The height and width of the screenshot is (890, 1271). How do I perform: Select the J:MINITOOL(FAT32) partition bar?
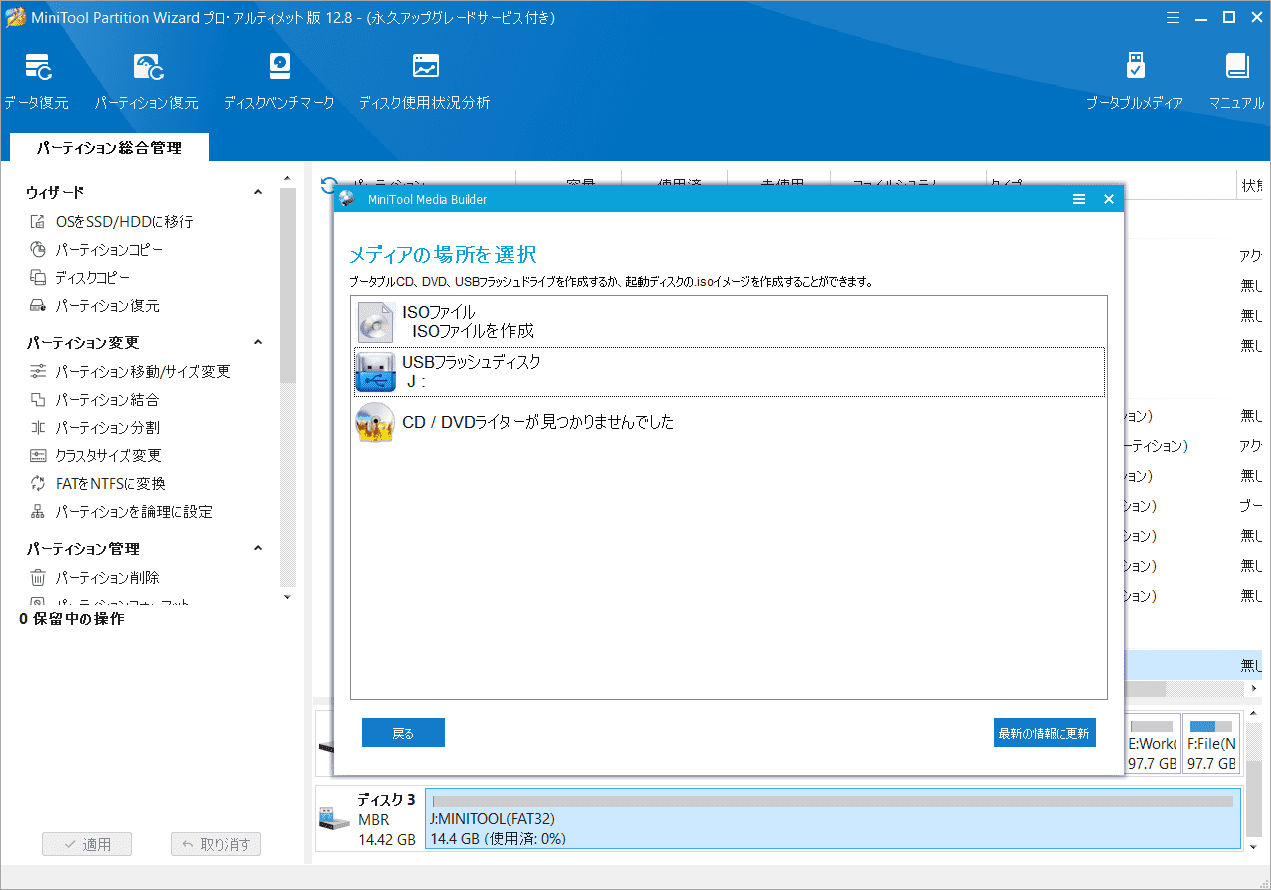pyautogui.click(x=833, y=818)
